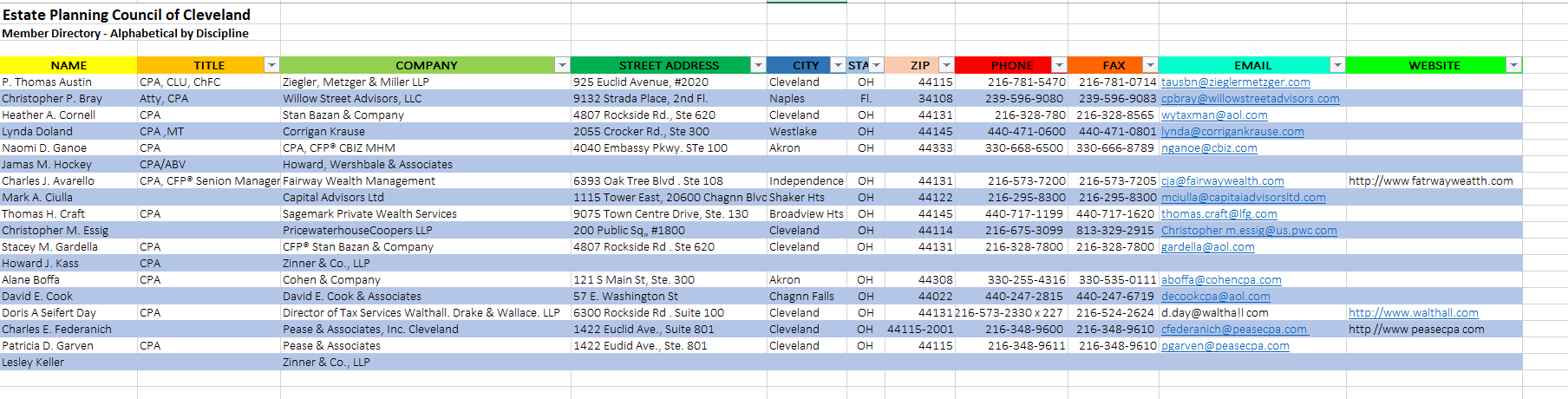Select name cell 'Charles J. Avarello'
The height and width of the screenshot is (399, 1568).
point(69,181)
